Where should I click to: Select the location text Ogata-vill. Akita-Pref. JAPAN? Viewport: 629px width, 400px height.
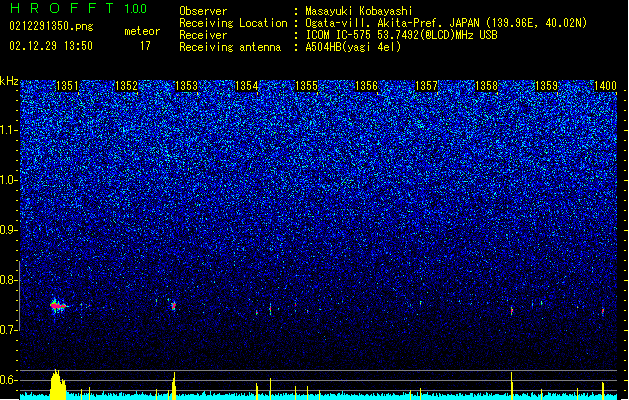tap(392, 23)
